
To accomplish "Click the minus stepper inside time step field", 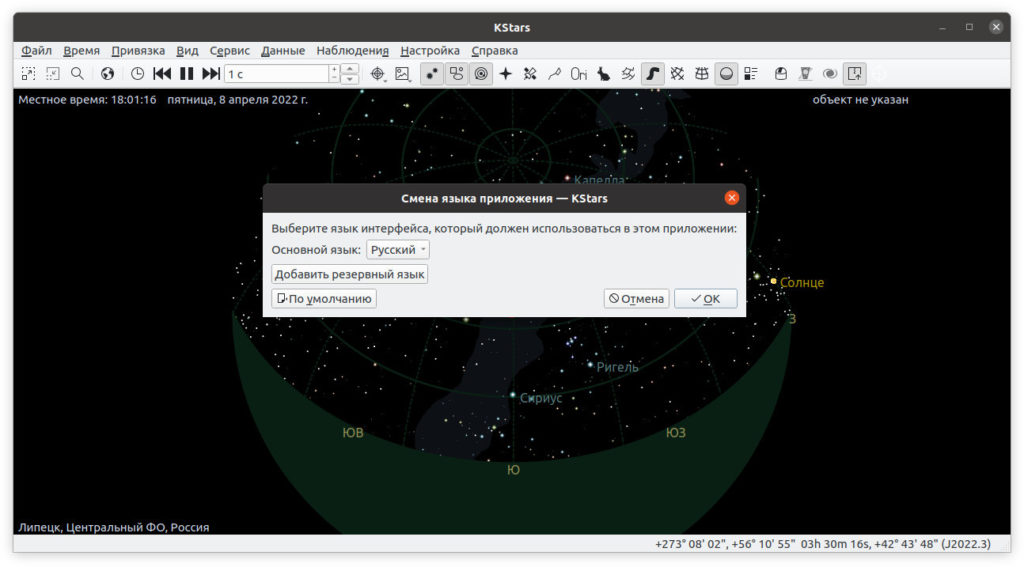I will point(334,78).
